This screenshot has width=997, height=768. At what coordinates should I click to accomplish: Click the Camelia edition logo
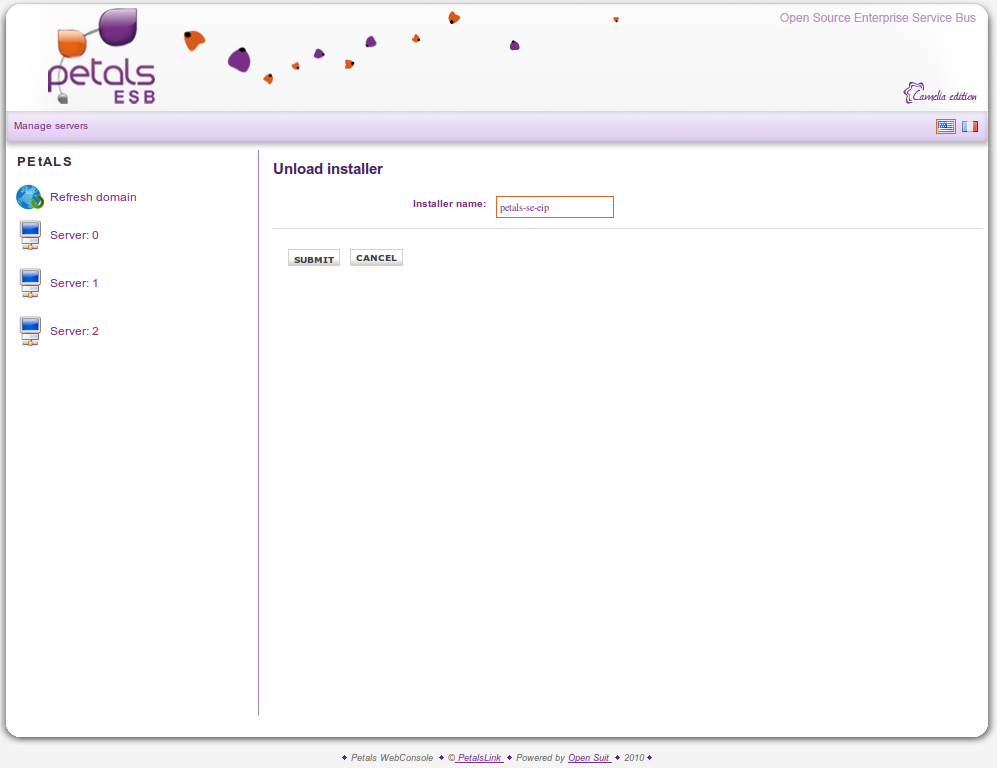(939, 94)
